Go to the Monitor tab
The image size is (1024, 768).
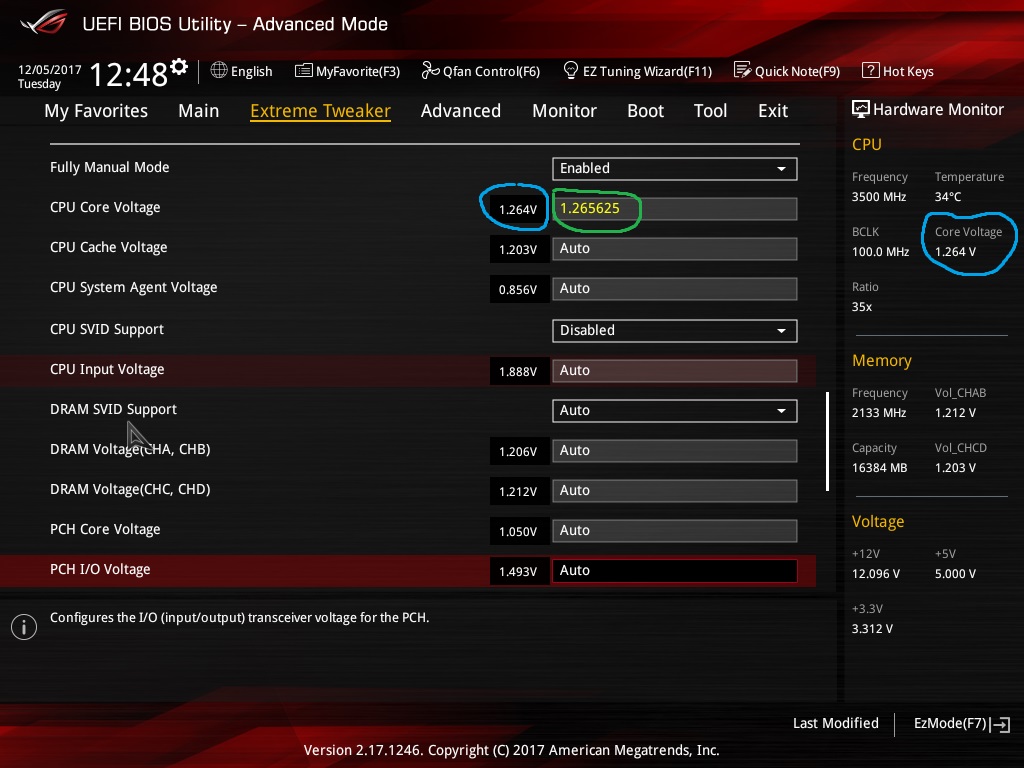564,111
